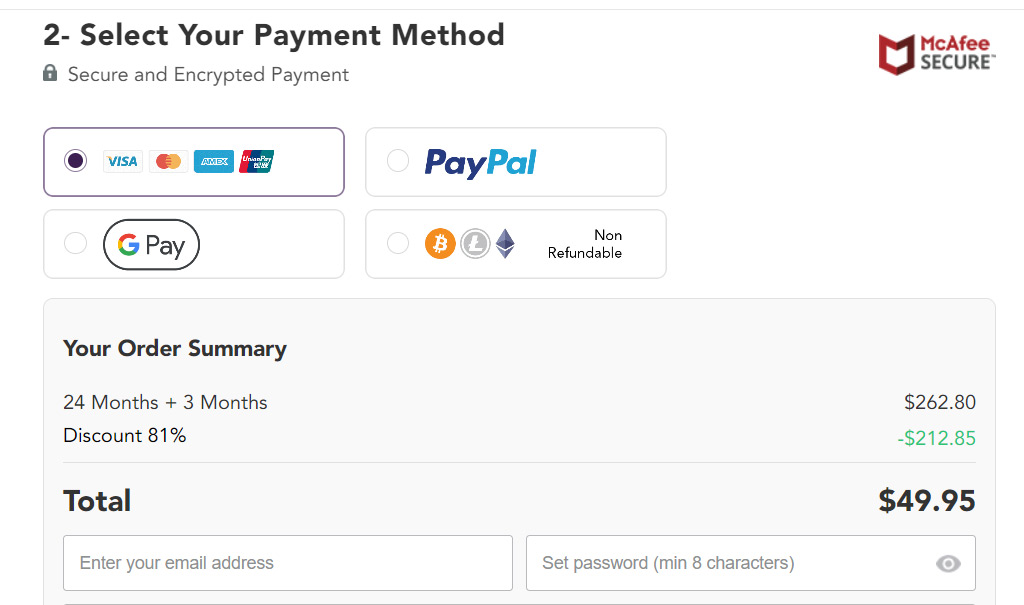Click the Litecoin coin icon
The image size is (1024, 605).
coord(474,244)
